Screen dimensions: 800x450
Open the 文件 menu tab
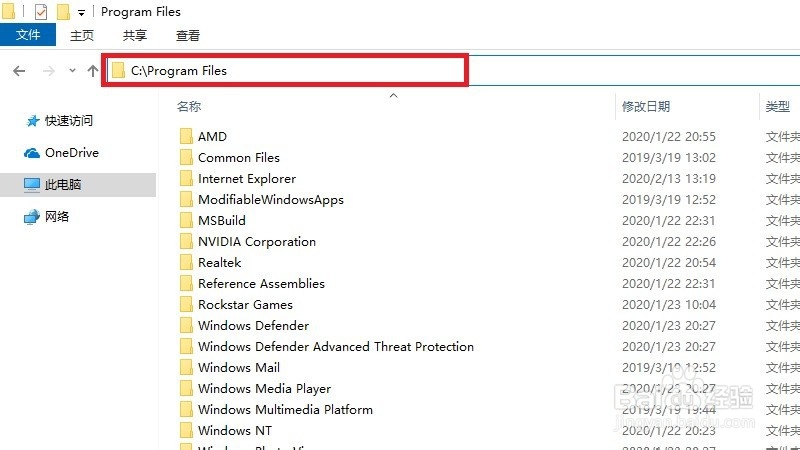(28, 35)
